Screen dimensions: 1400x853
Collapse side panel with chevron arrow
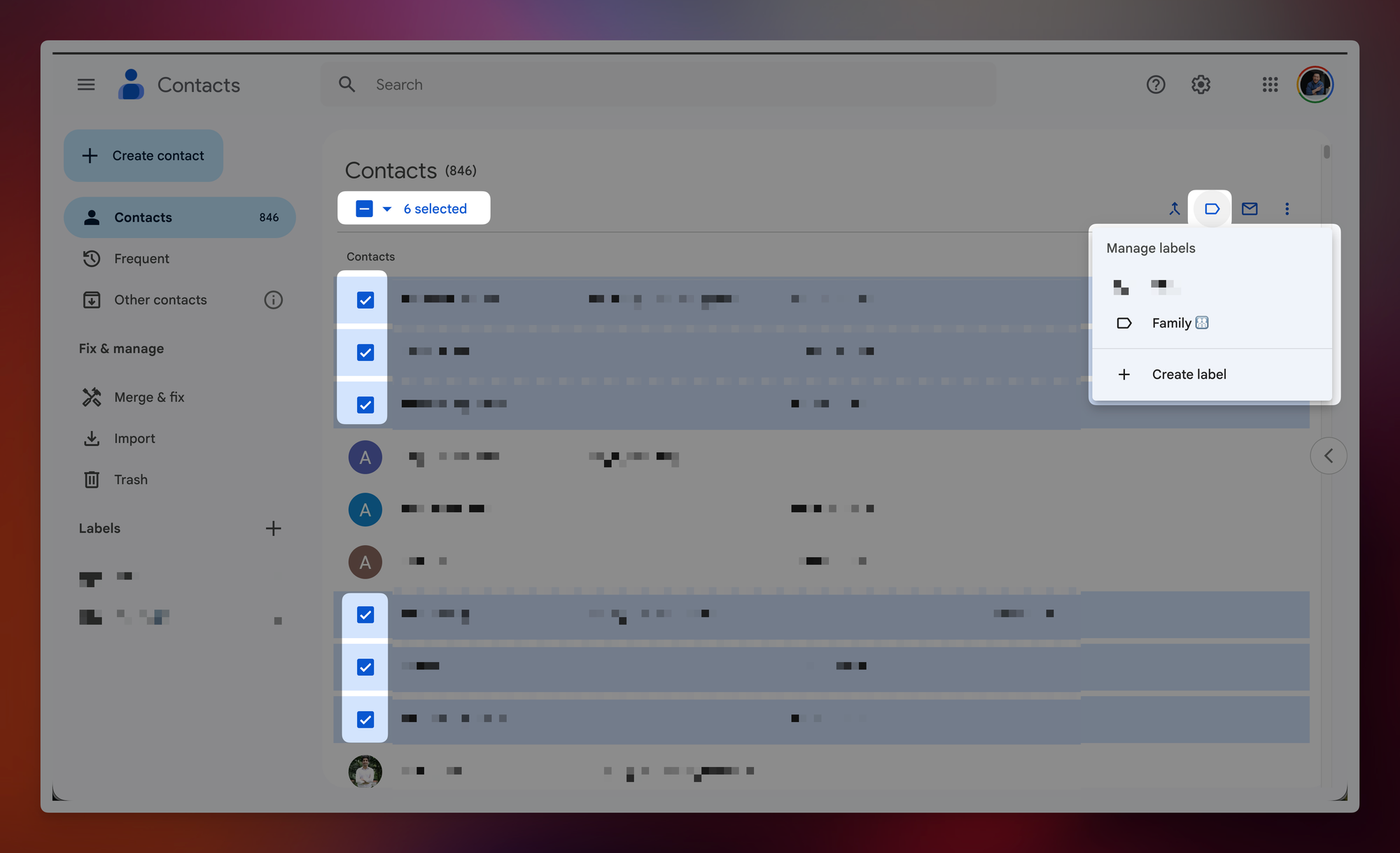coord(1328,456)
